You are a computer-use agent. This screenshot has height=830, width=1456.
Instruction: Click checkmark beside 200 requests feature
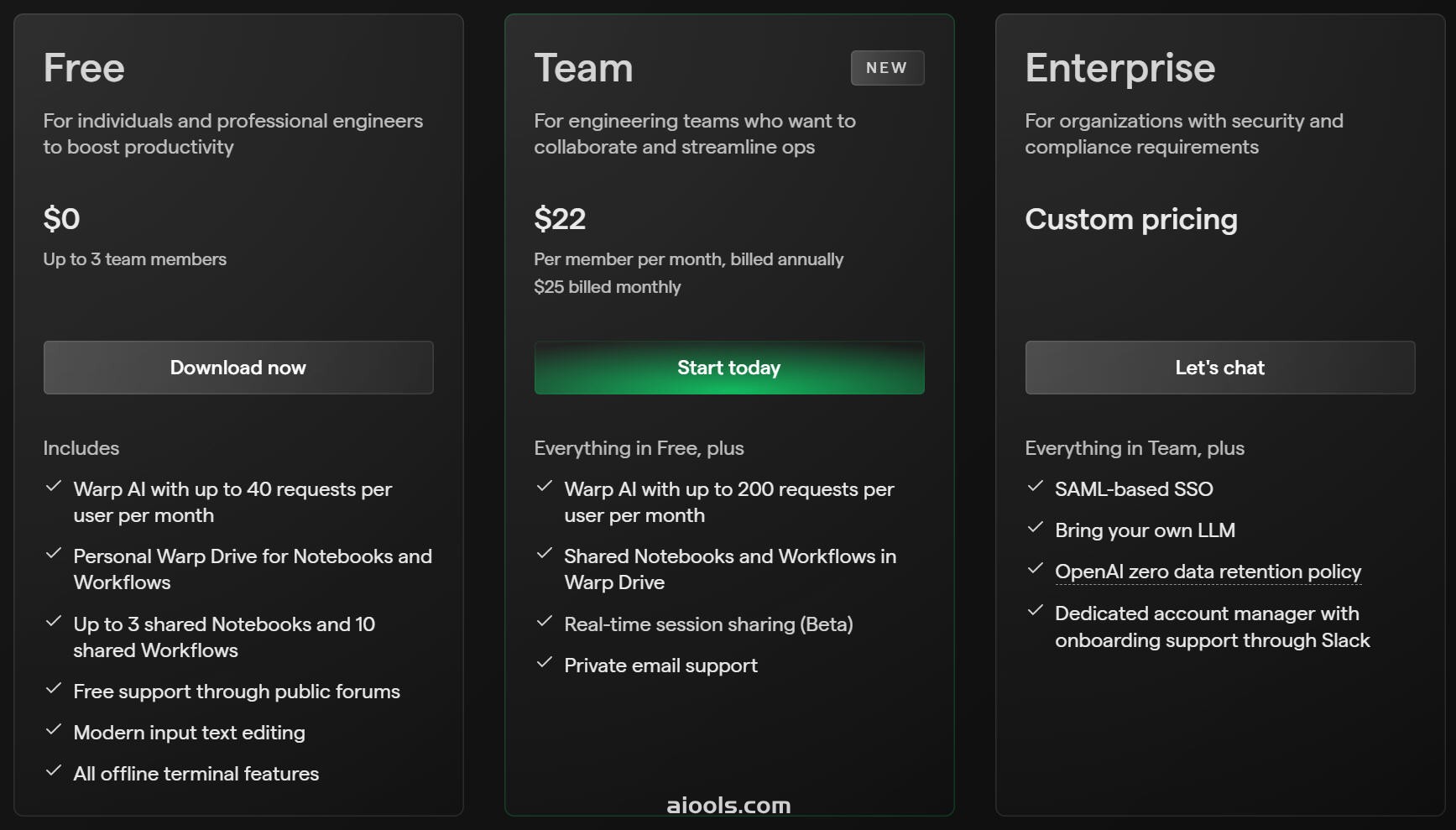[x=545, y=486]
